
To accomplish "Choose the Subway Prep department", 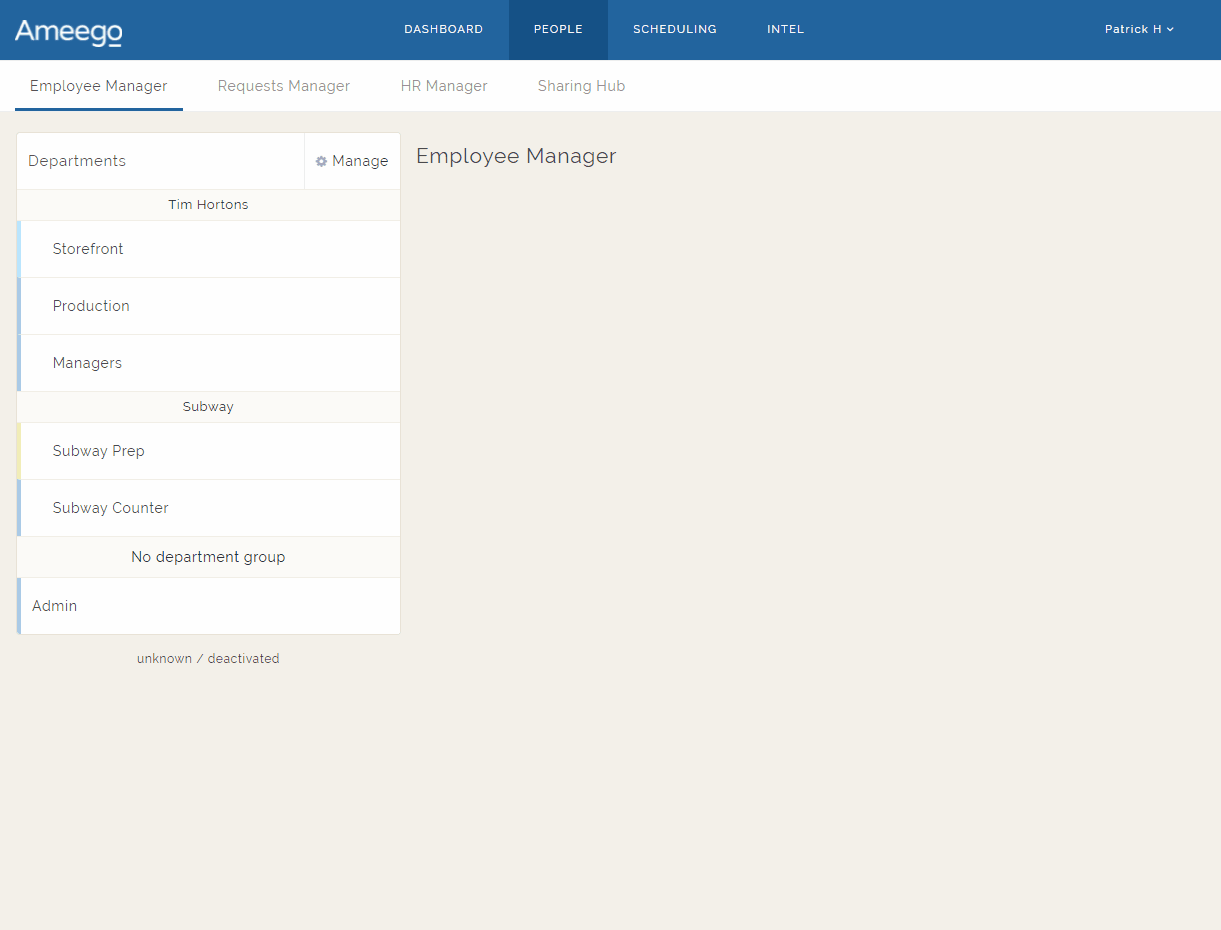I will tap(98, 451).
